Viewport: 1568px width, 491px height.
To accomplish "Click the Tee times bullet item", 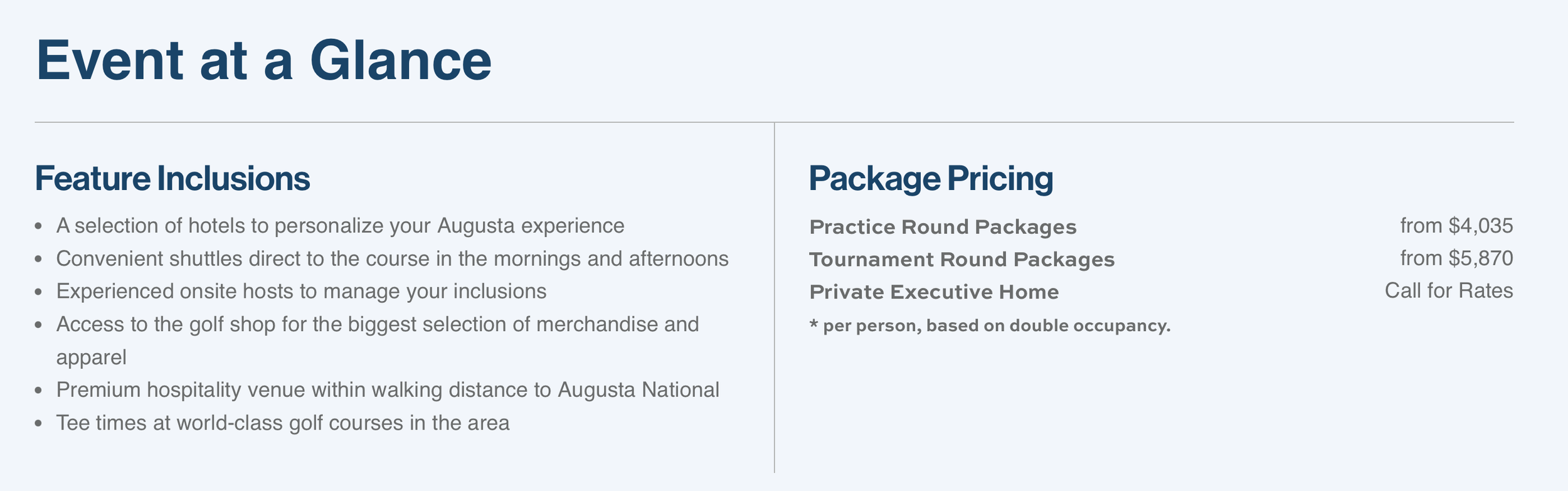I will (283, 423).
